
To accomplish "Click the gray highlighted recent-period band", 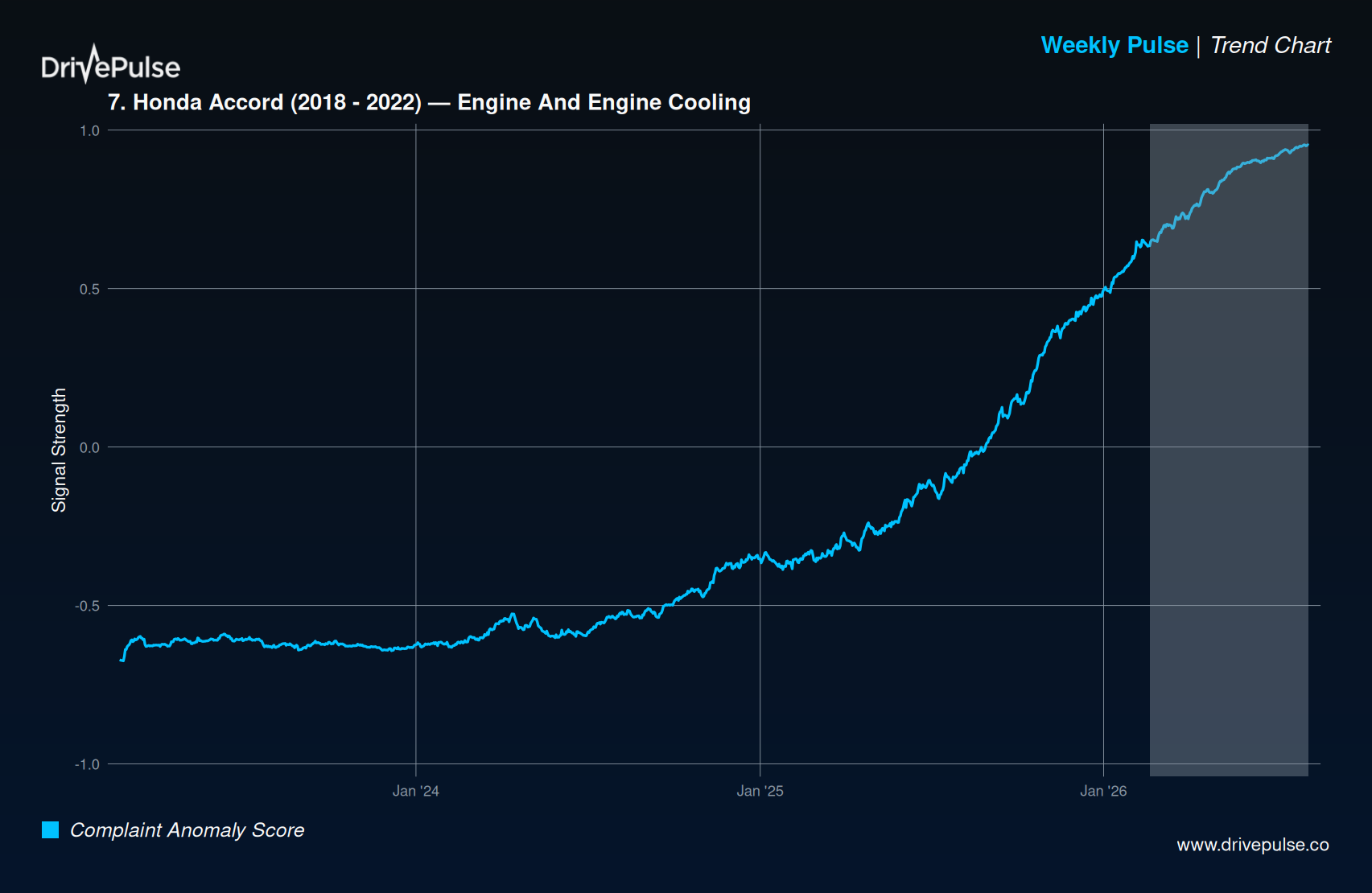I will [x=1229, y=450].
